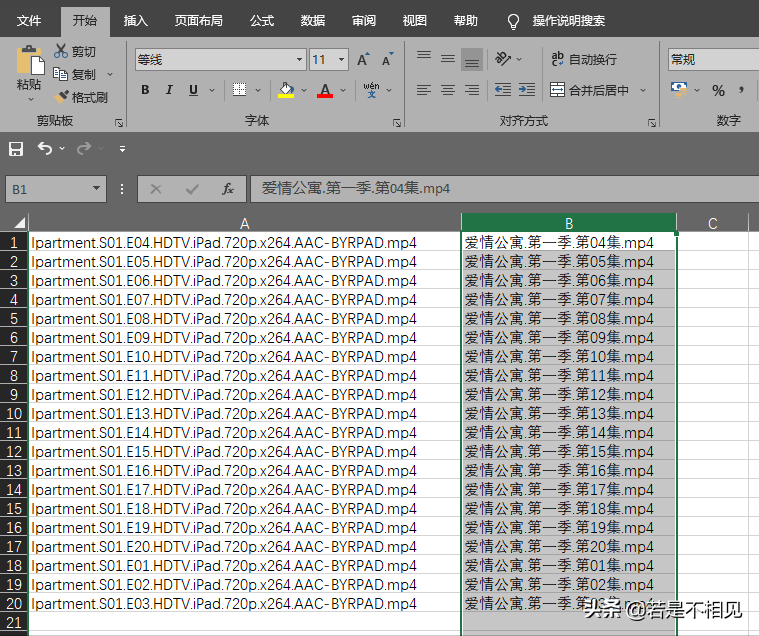The image size is (759, 636).
Task: Apply percent style format
Action: coord(718,90)
